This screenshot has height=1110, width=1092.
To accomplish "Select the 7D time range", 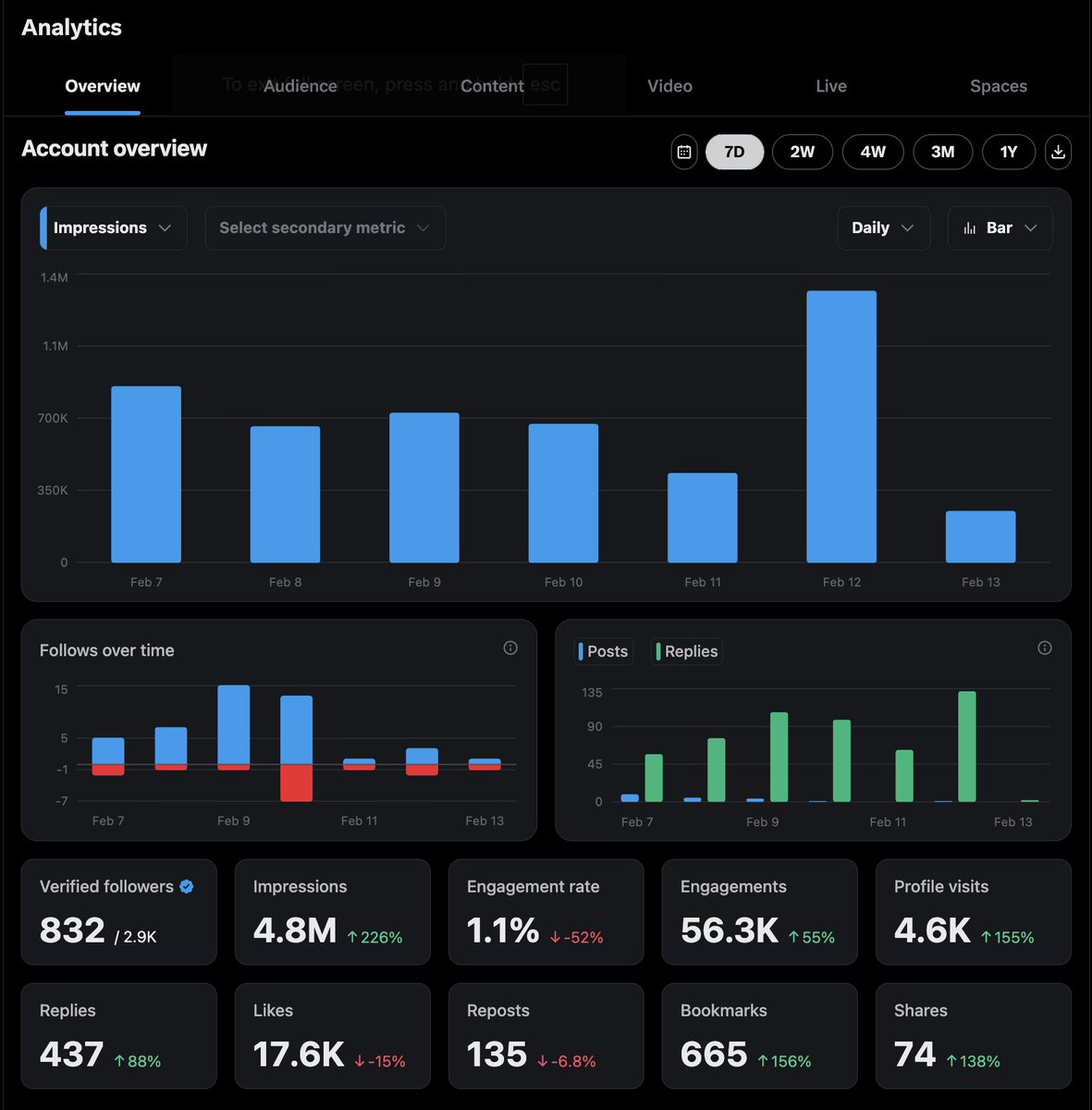I will 734,152.
